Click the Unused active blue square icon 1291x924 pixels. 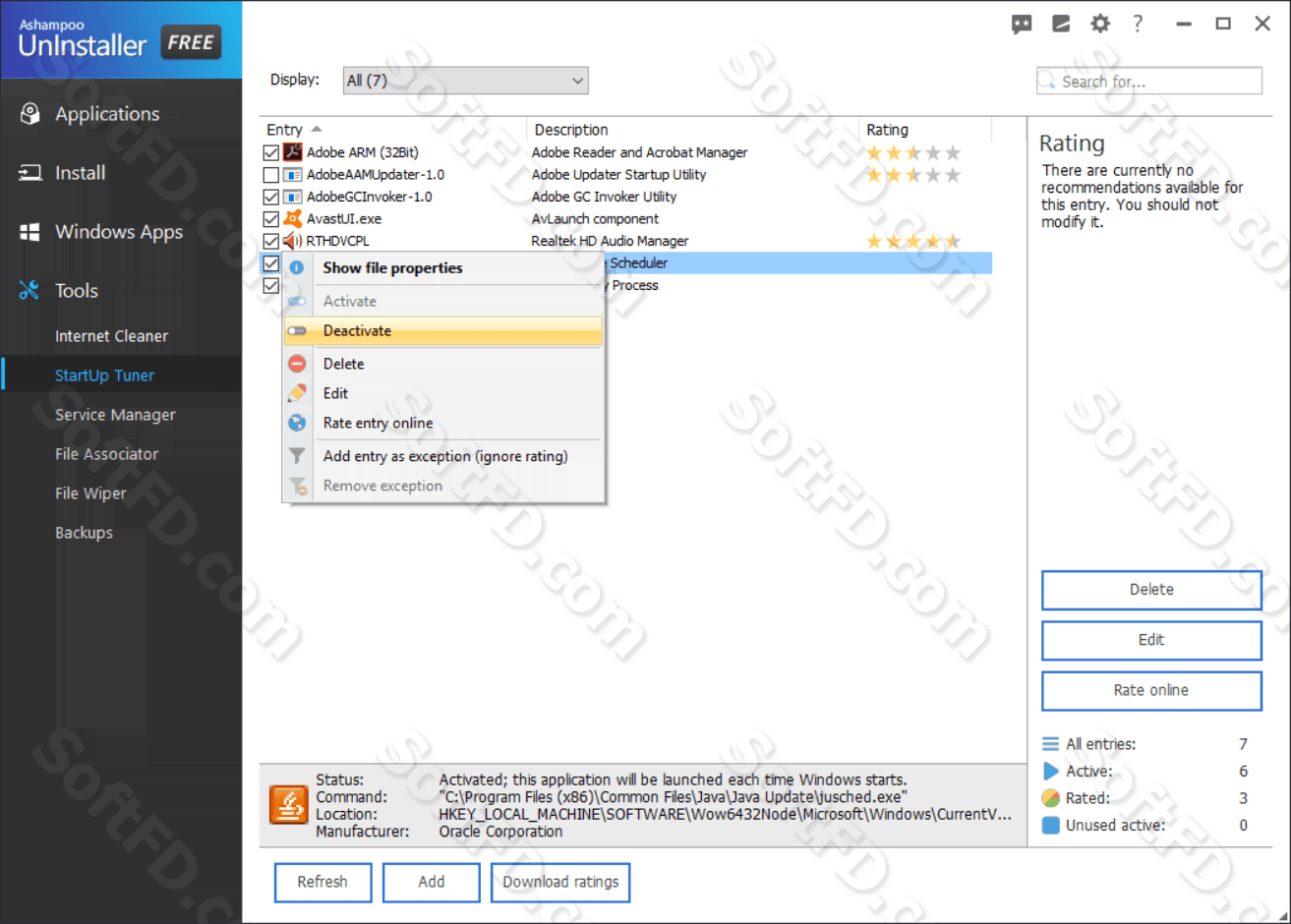pos(1050,825)
